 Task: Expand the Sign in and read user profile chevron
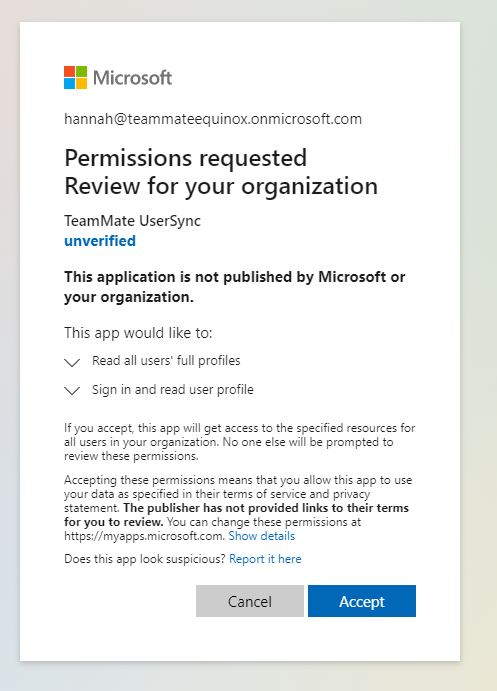coord(72,390)
